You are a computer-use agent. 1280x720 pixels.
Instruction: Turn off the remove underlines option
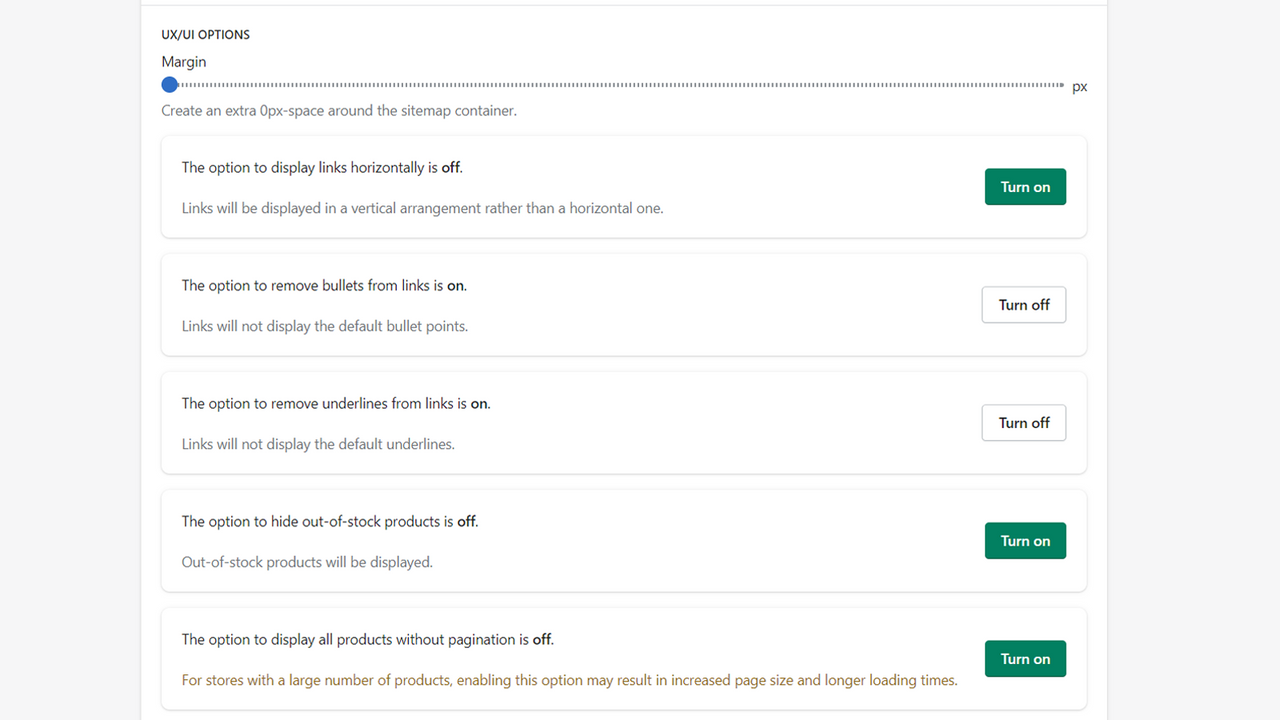[x=1023, y=422]
